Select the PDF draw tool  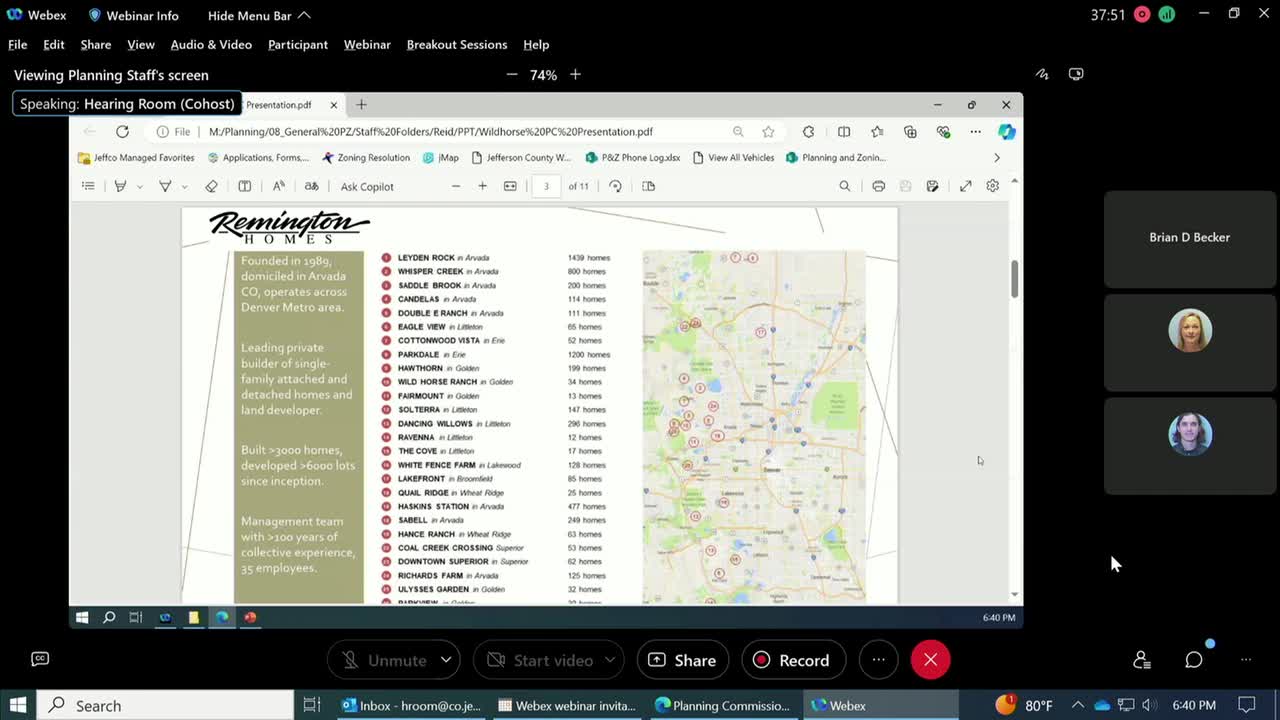coord(165,186)
